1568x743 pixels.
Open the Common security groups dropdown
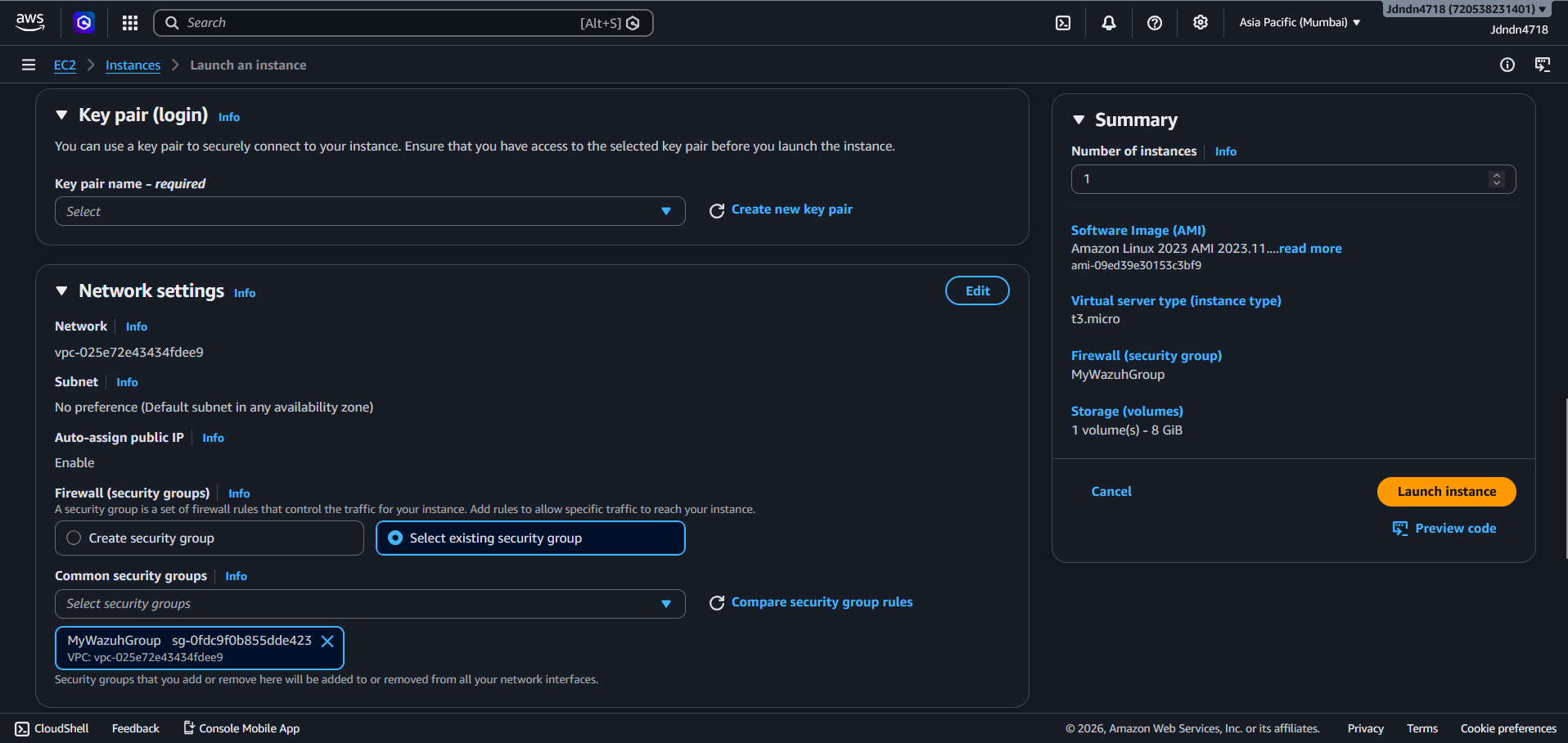[x=370, y=604]
